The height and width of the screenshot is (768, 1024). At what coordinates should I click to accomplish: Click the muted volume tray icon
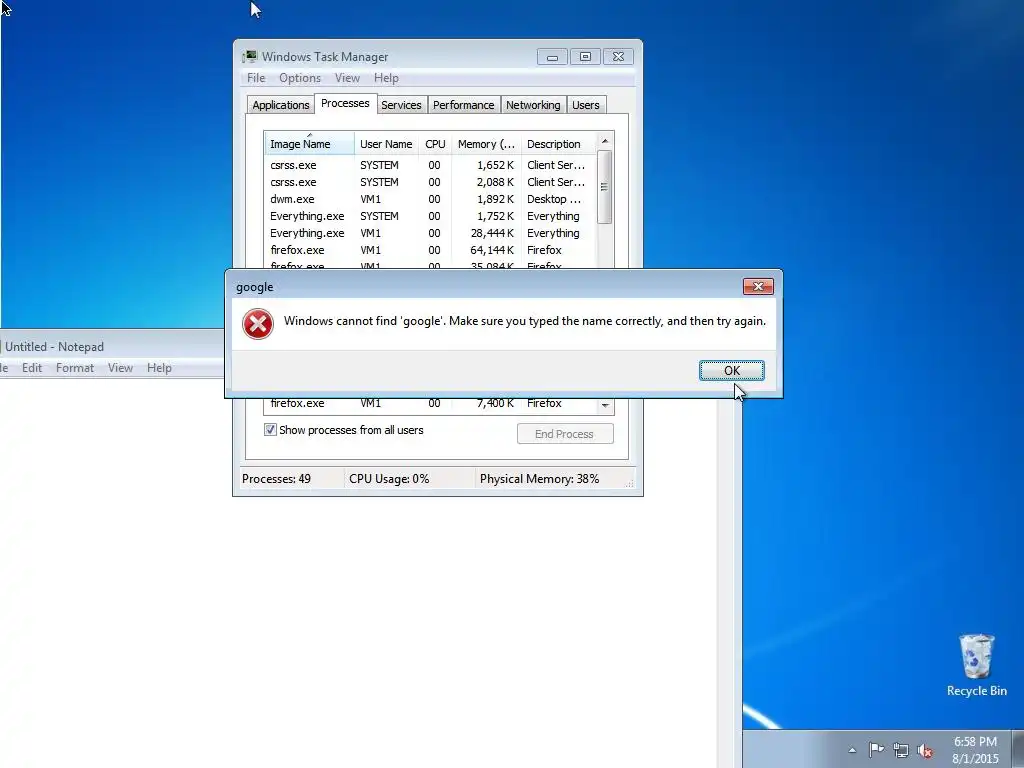click(x=925, y=751)
